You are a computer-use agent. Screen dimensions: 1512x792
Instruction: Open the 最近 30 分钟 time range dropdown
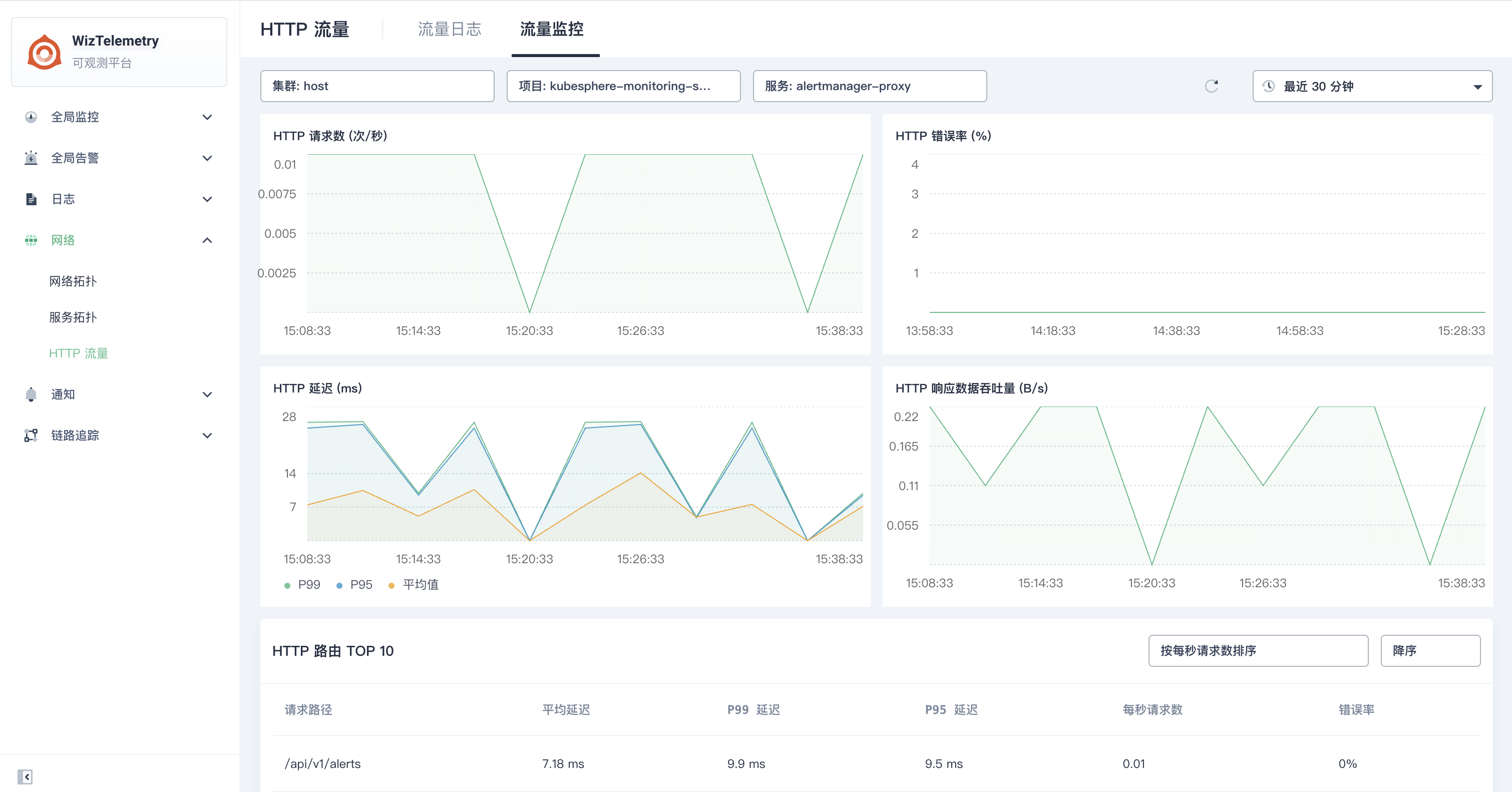1372,86
